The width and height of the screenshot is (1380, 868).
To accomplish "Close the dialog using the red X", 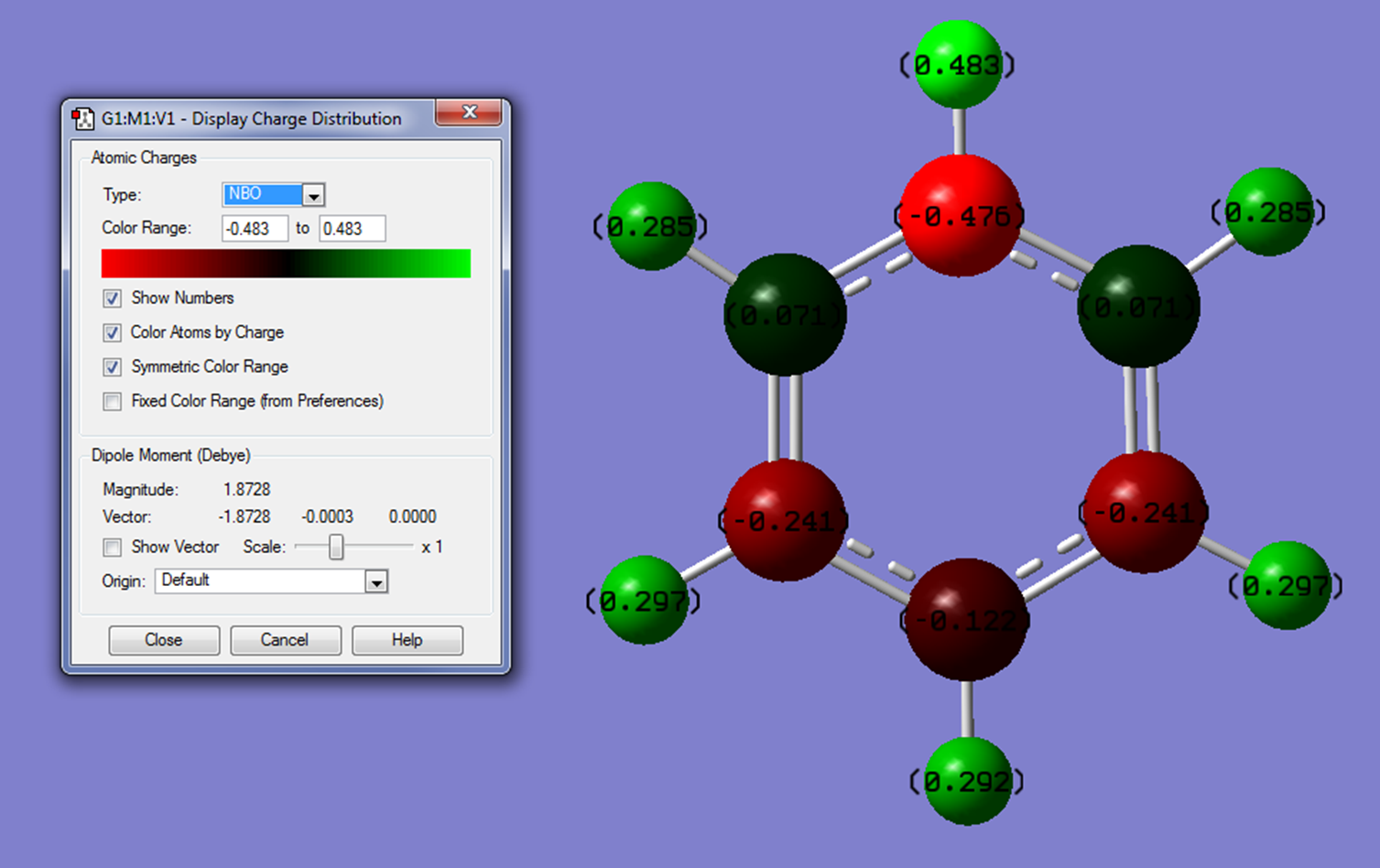I will [x=469, y=113].
